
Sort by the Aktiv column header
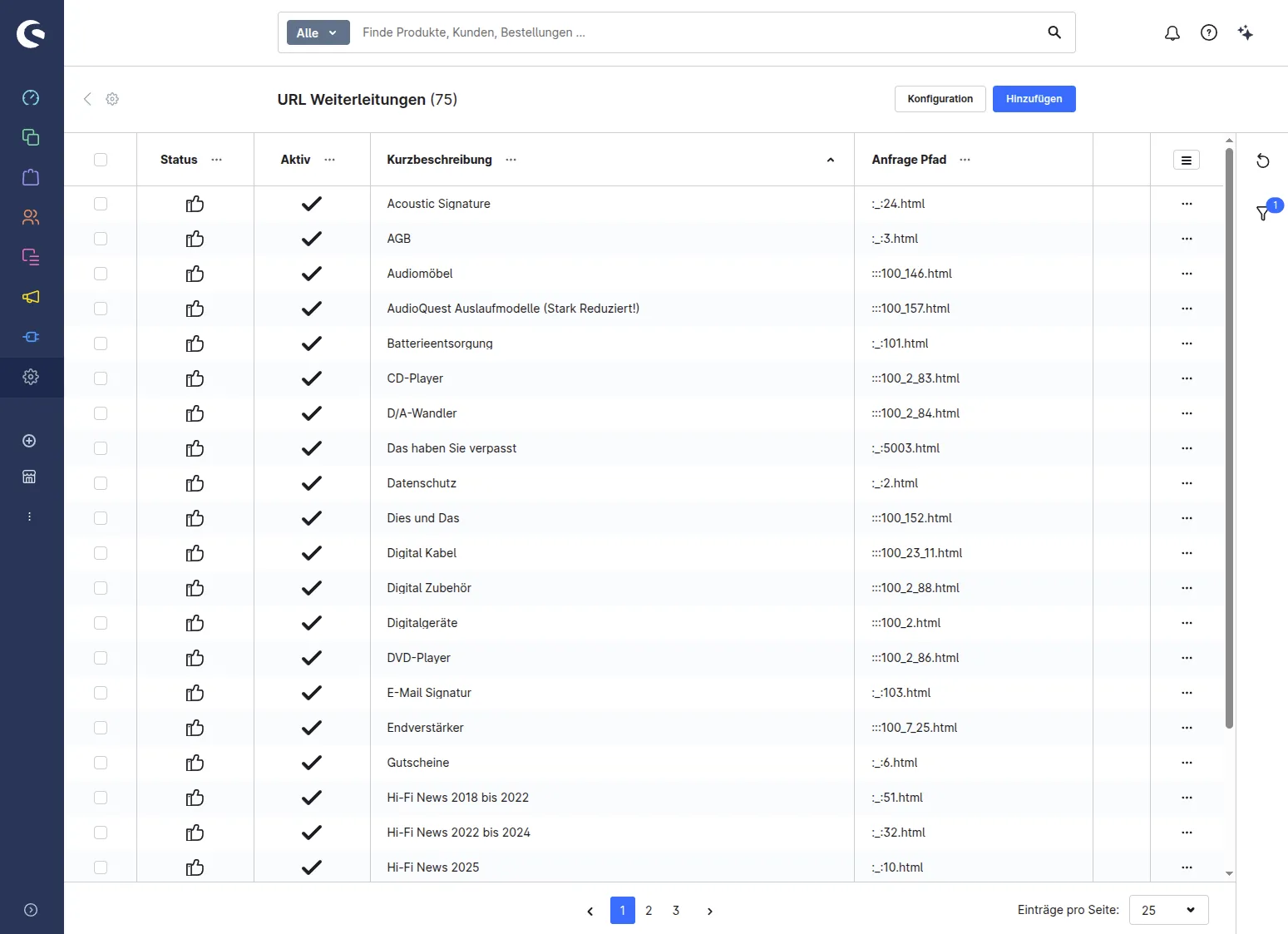pyautogui.click(x=295, y=160)
